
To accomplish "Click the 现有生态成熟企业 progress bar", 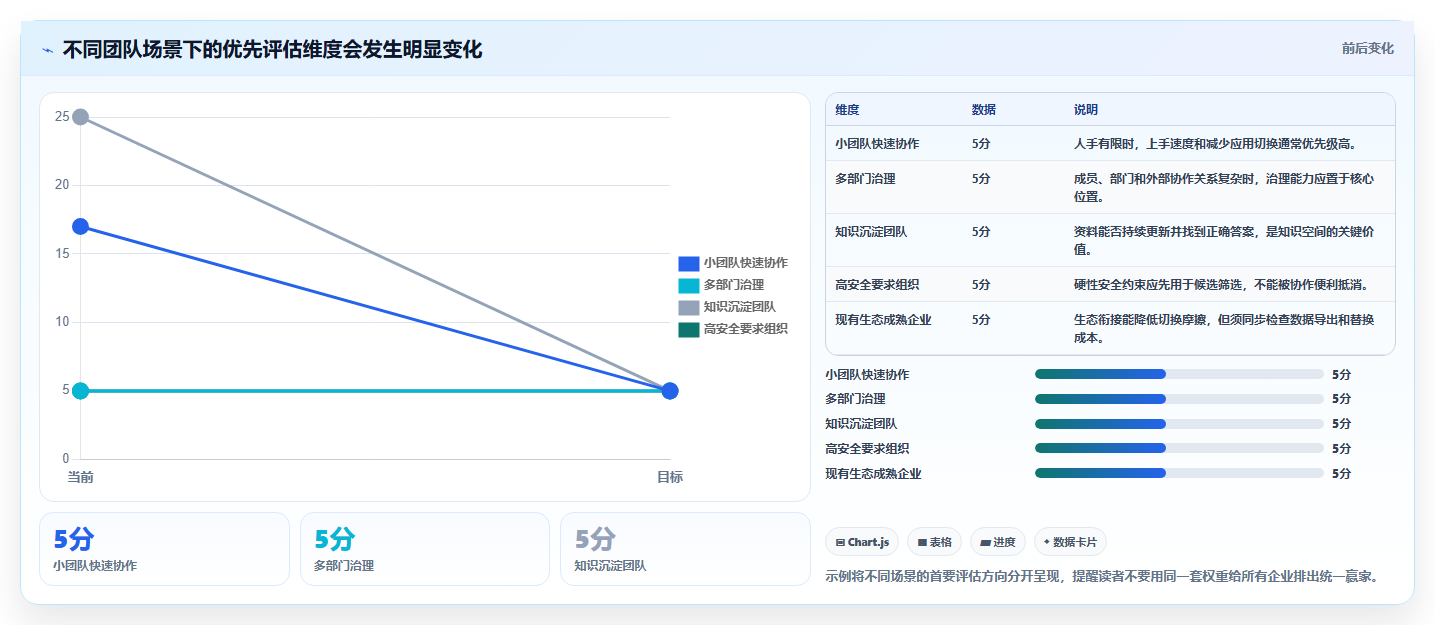I will pos(1179,473).
